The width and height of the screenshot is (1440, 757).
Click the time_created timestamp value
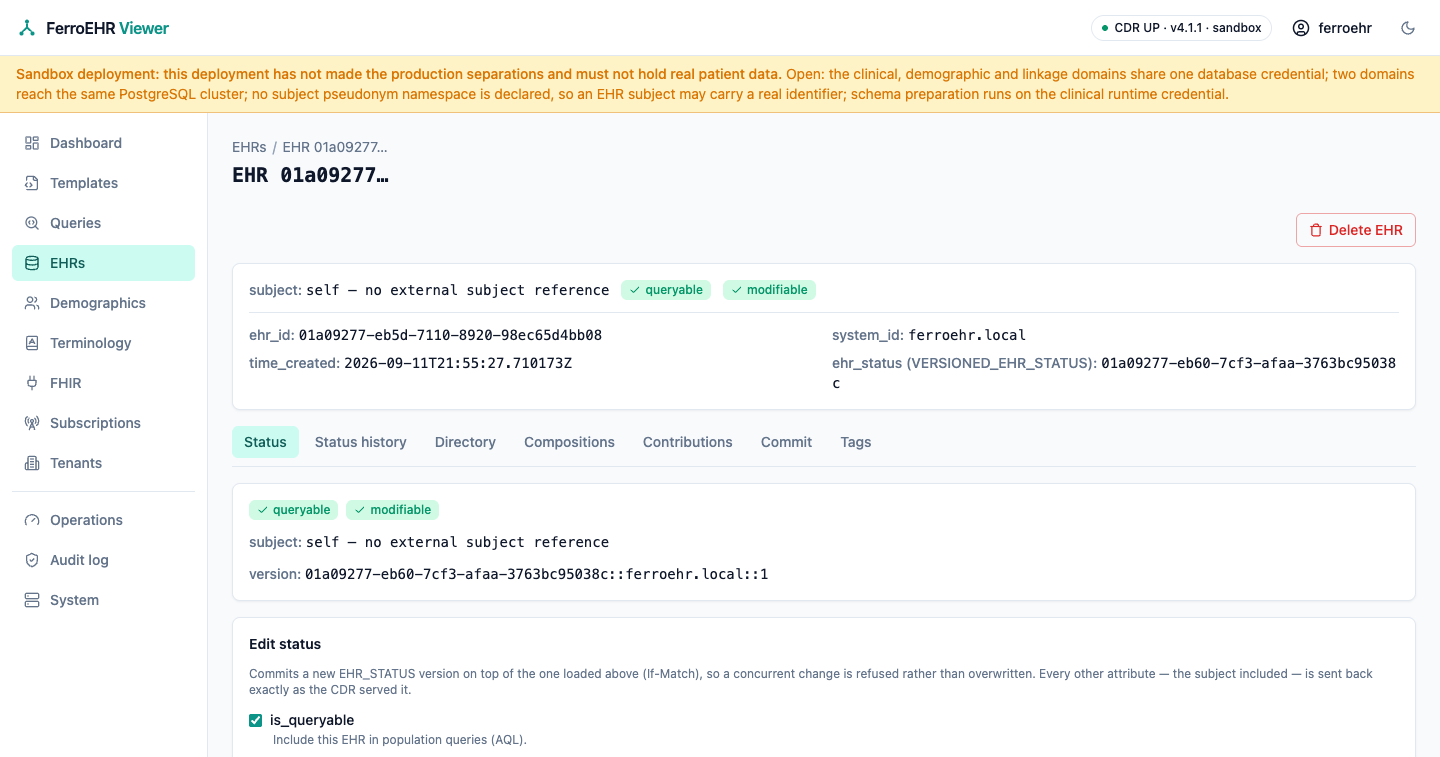[458, 363]
